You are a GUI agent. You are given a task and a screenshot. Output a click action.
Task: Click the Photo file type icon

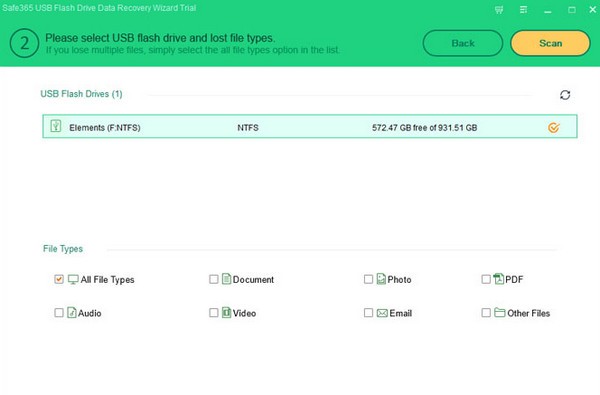point(381,279)
